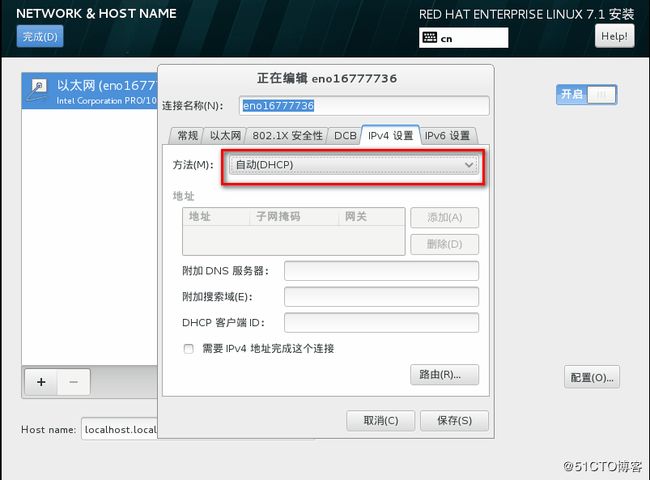Open the 802.1X 安全性 tab

(287, 136)
